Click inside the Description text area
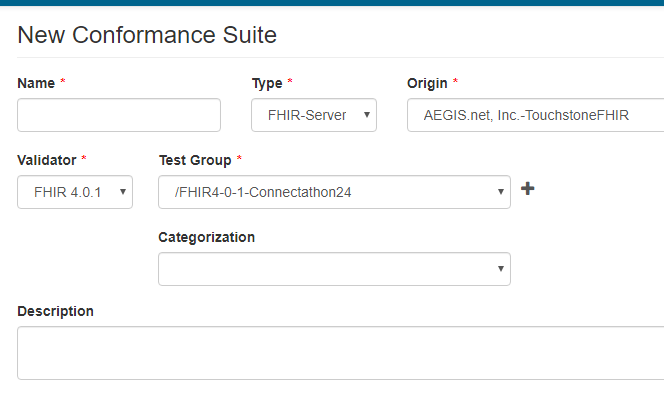This screenshot has height=396, width=664. (x=340, y=353)
